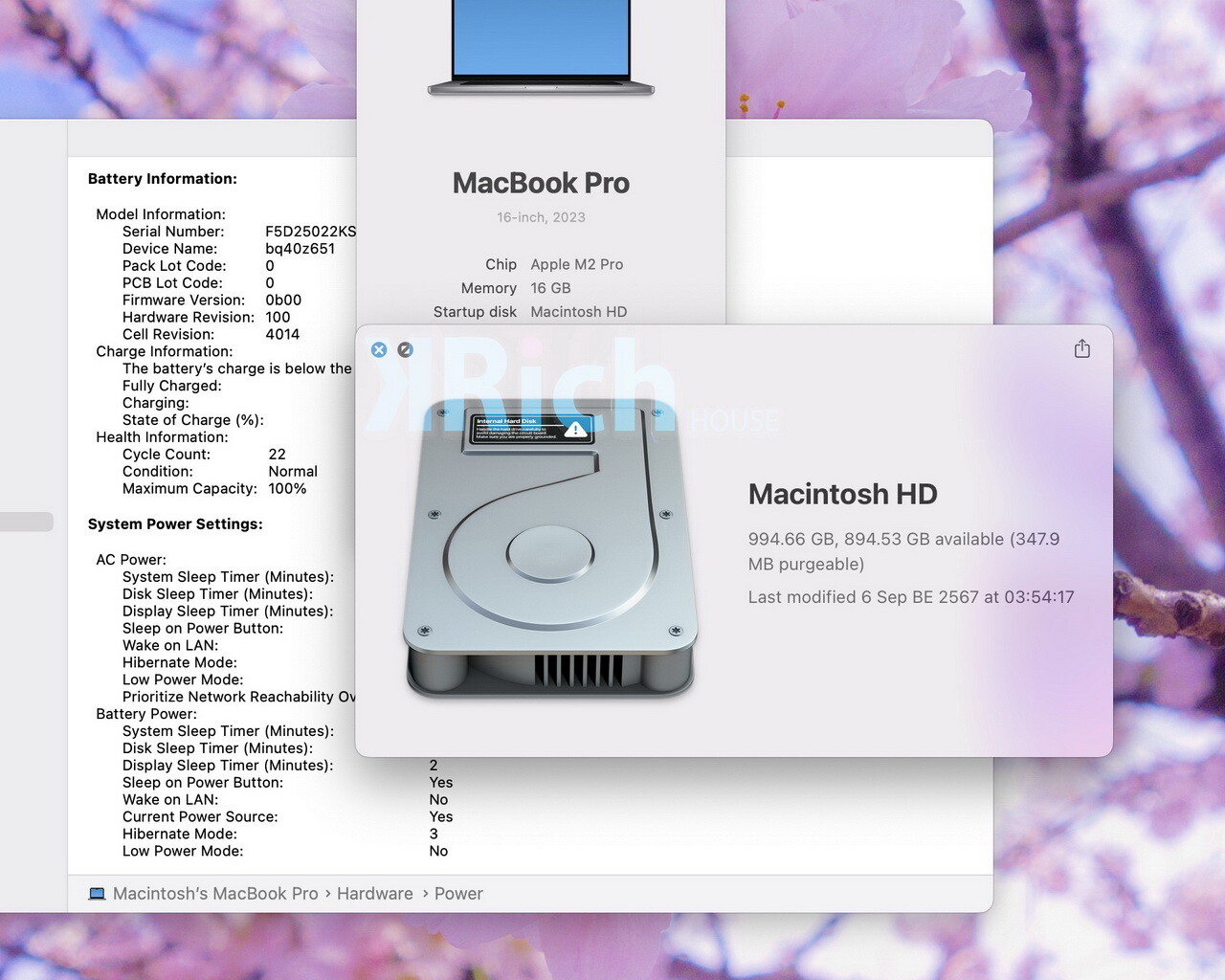Screen dimensions: 1225x980
Task: Click the System Power Settings heading
Action: tap(175, 524)
